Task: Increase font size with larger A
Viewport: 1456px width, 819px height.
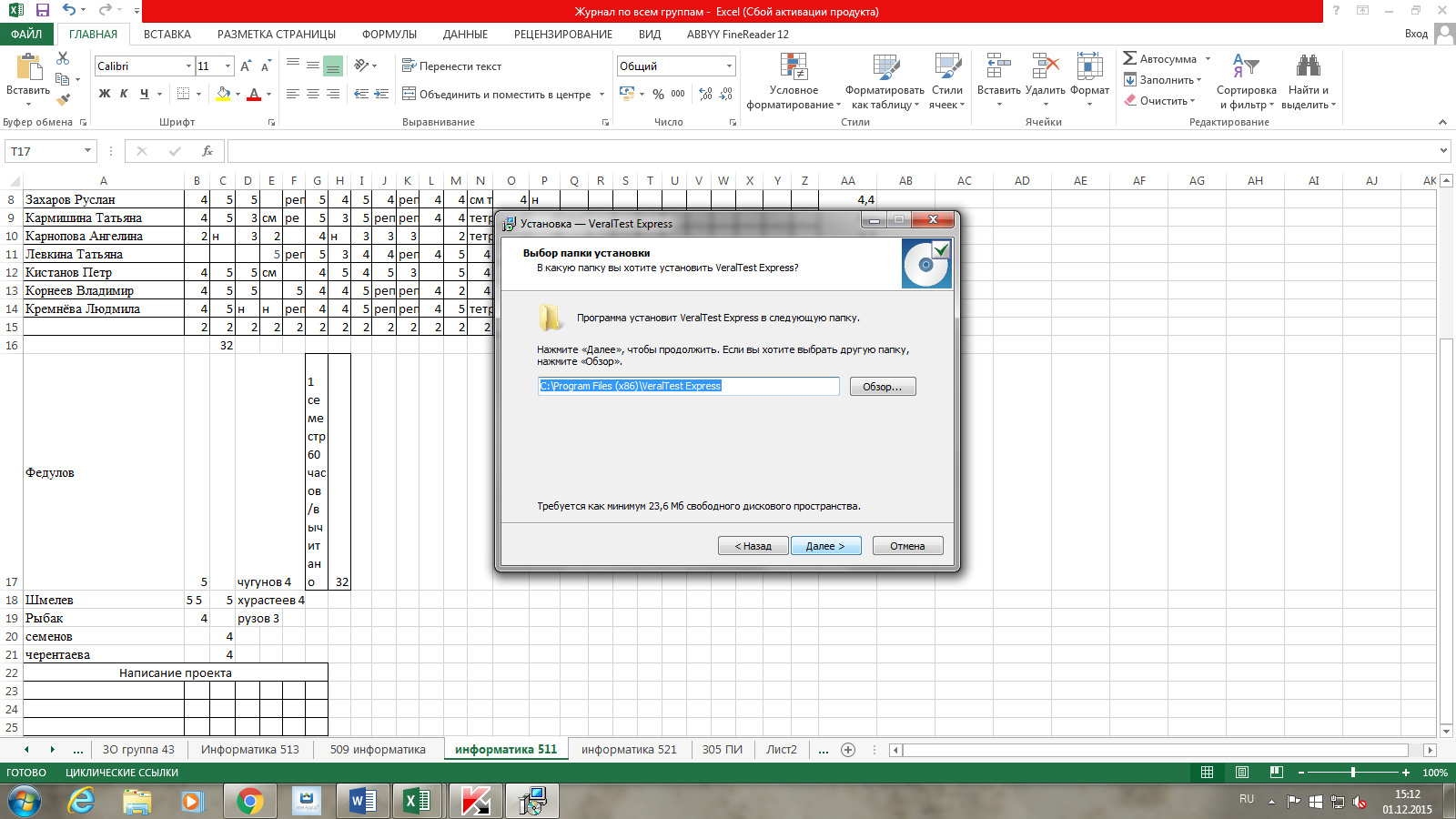Action: point(246,66)
